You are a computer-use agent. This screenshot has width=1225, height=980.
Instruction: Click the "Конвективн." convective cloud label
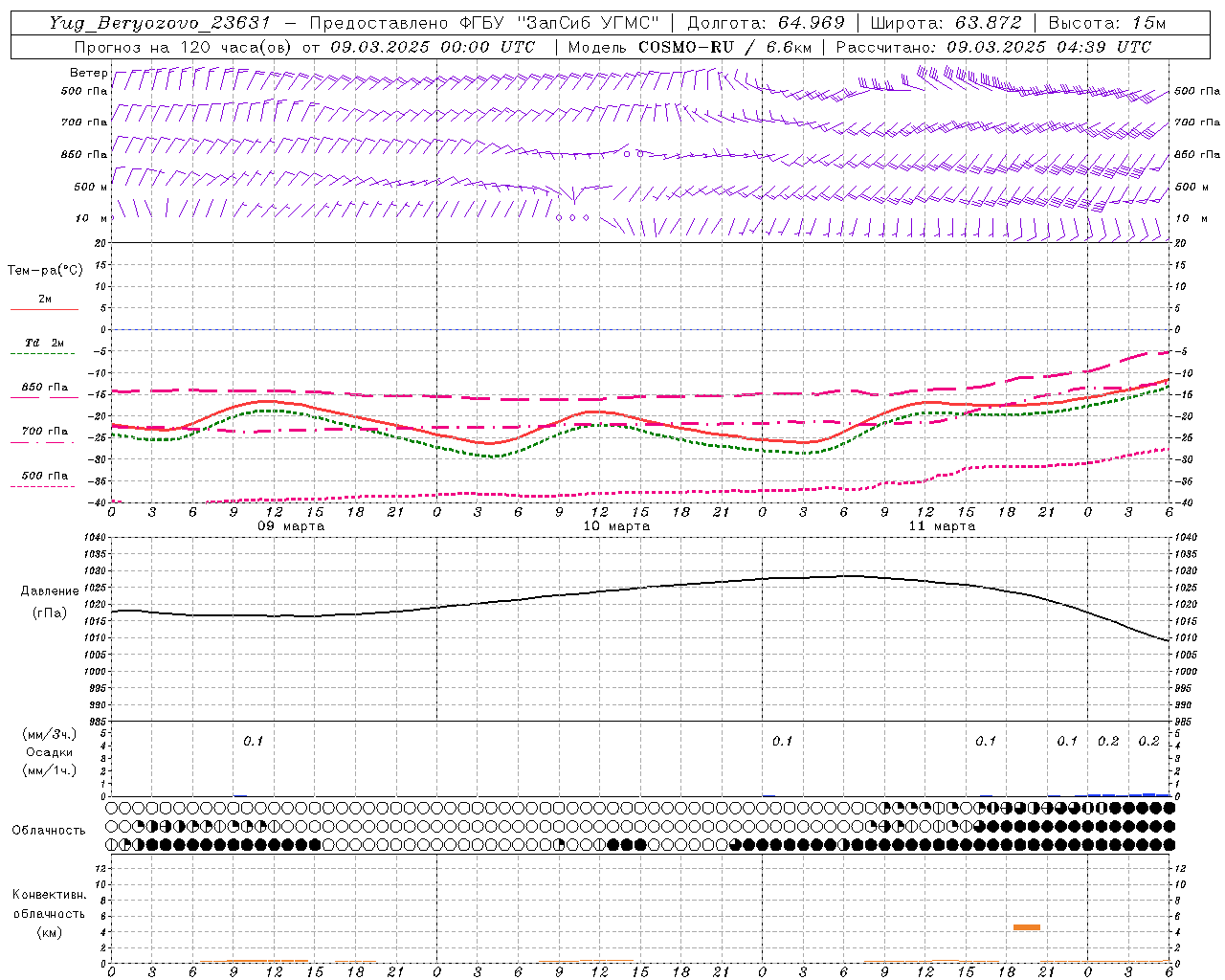49,895
